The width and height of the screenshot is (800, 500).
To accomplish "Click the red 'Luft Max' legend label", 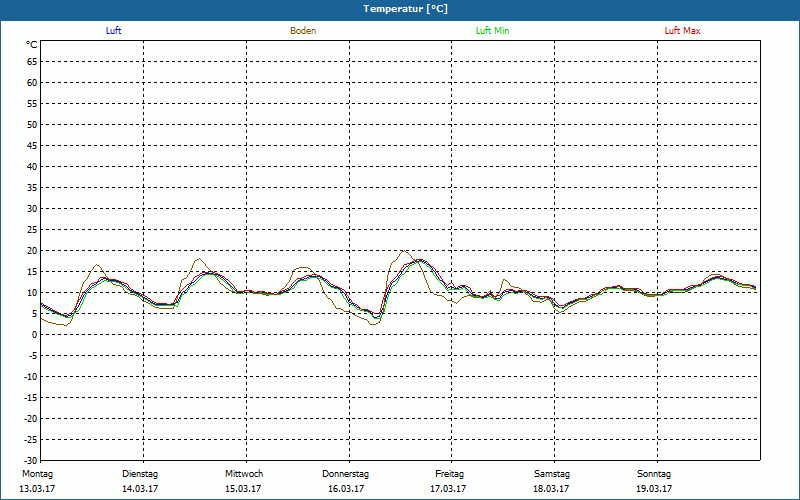I will (x=682, y=31).
